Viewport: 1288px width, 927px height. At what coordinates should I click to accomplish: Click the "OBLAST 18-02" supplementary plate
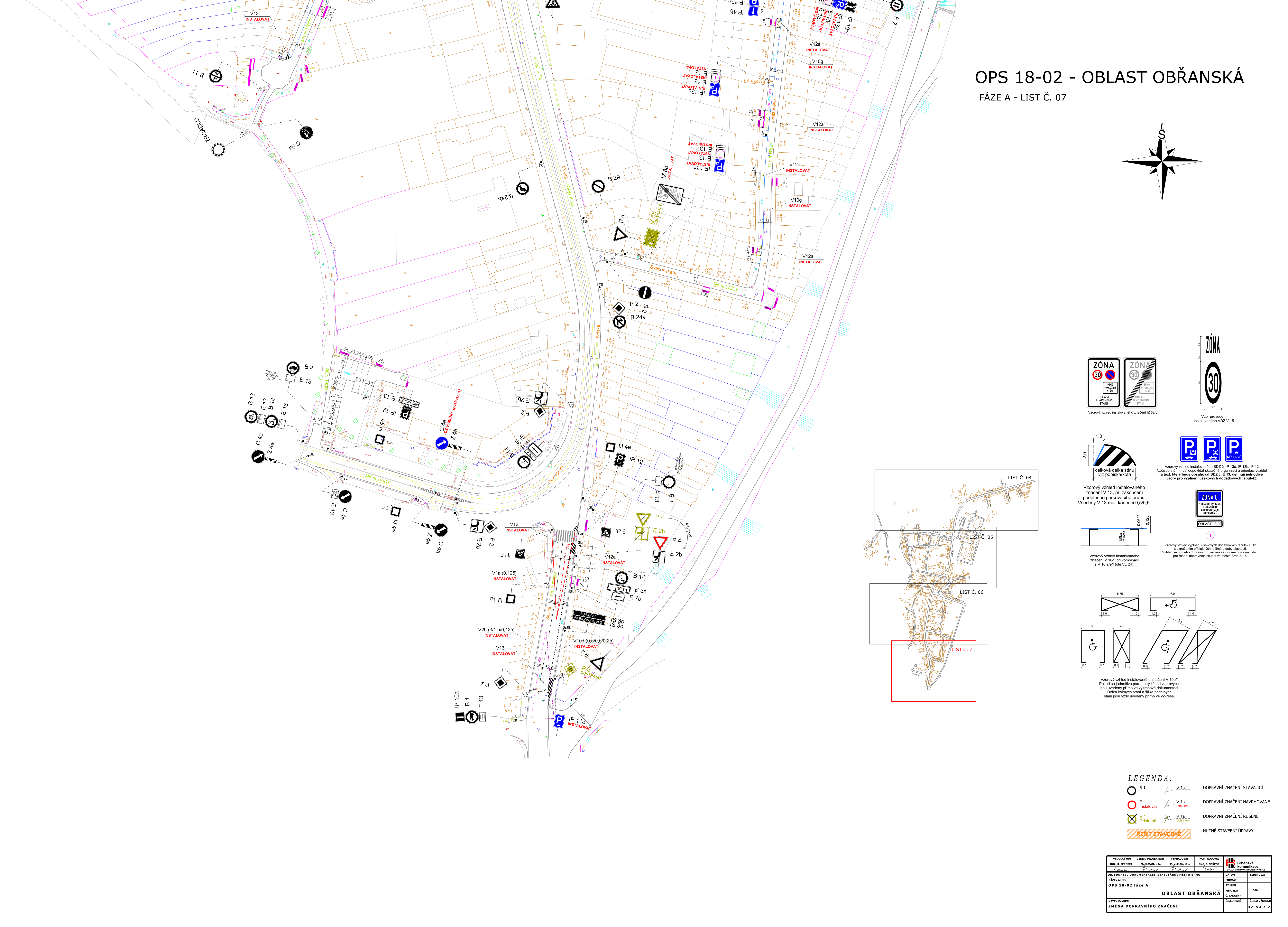tap(1210, 524)
